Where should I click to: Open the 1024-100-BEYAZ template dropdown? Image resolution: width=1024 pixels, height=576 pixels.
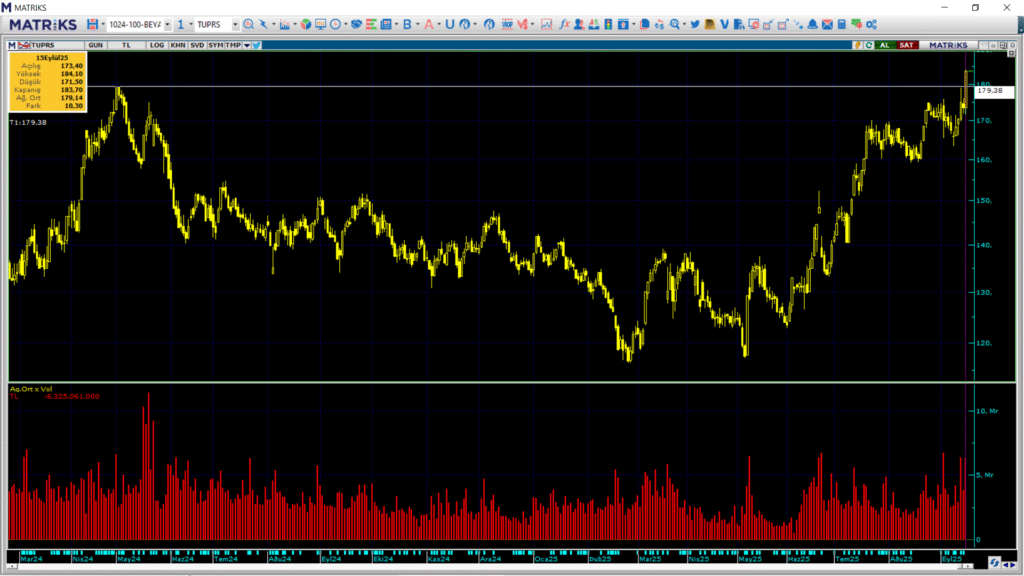pyautogui.click(x=166, y=24)
